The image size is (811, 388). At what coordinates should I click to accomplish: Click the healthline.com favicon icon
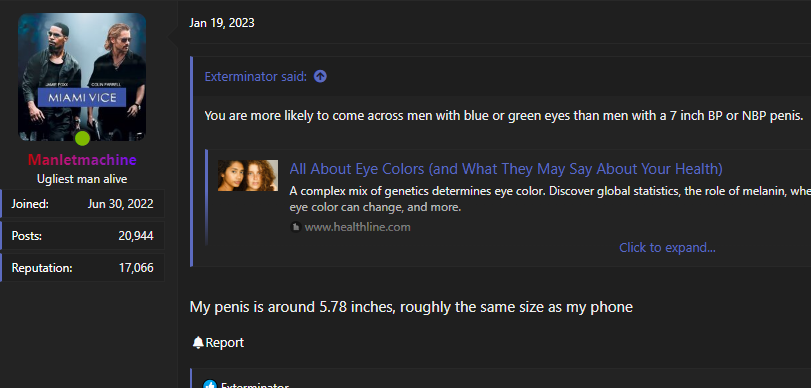[295, 227]
